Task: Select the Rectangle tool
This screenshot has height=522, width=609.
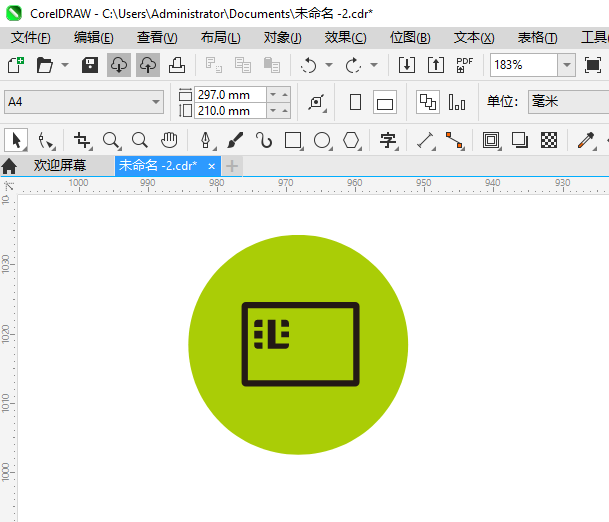Action: tap(293, 140)
